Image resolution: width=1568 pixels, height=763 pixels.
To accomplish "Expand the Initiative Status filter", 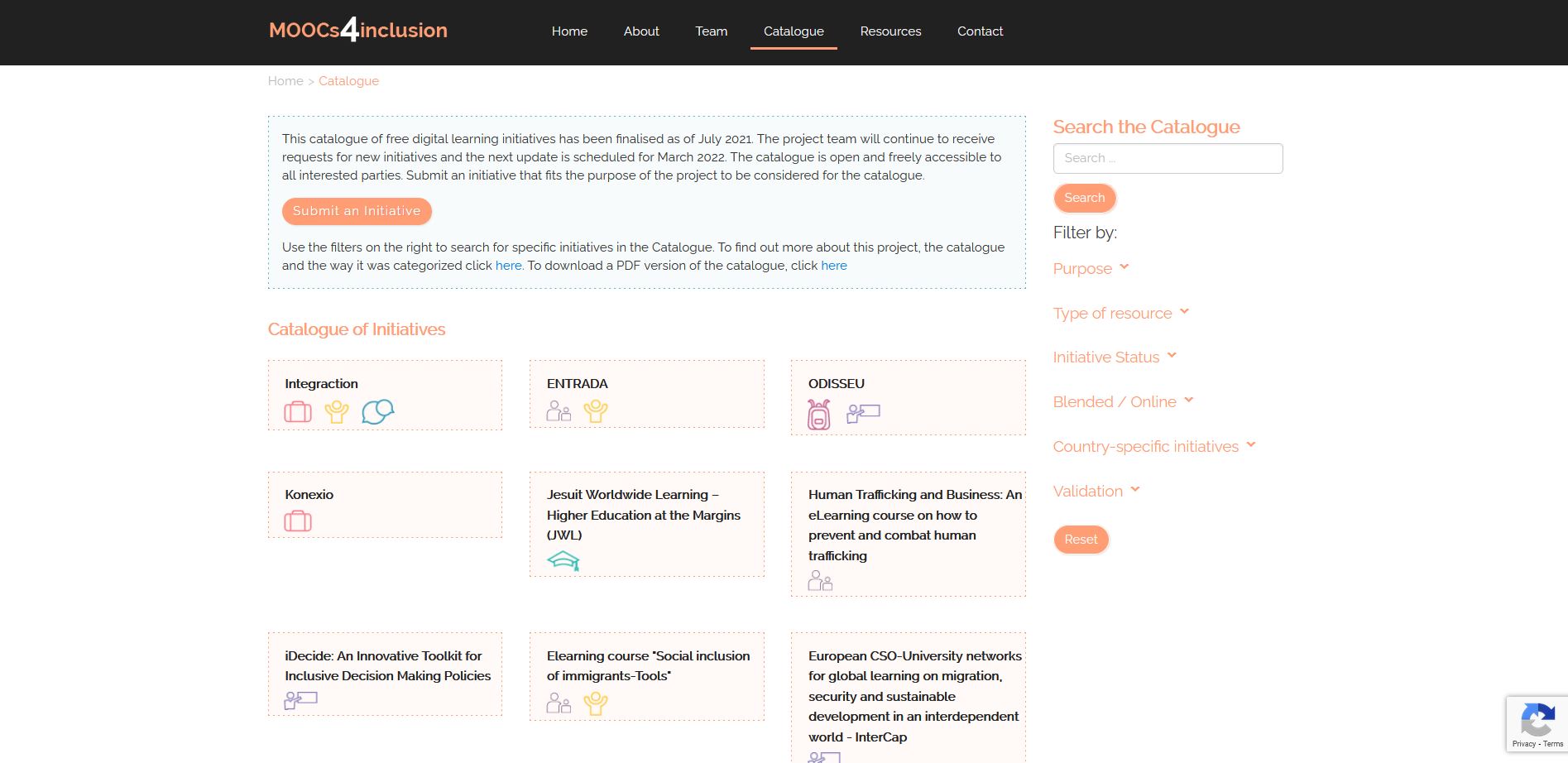I will pos(1115,357).
